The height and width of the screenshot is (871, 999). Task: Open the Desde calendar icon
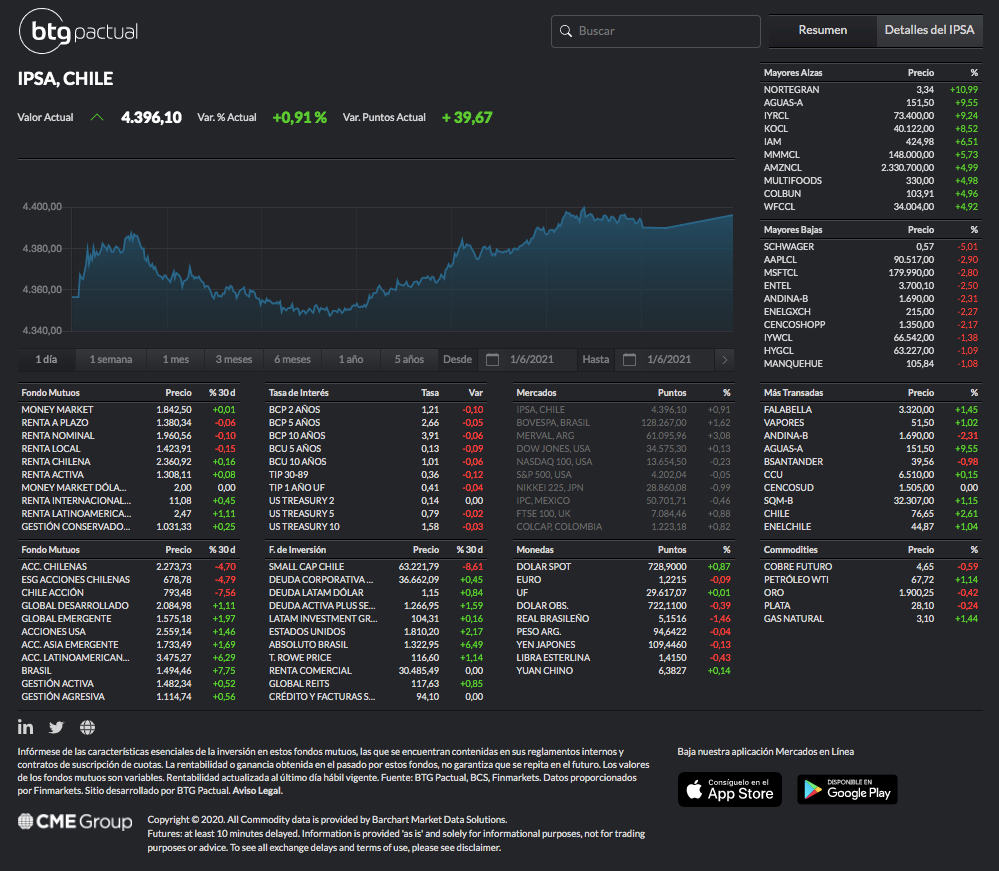pyautogui.click(x=492, y=359)
